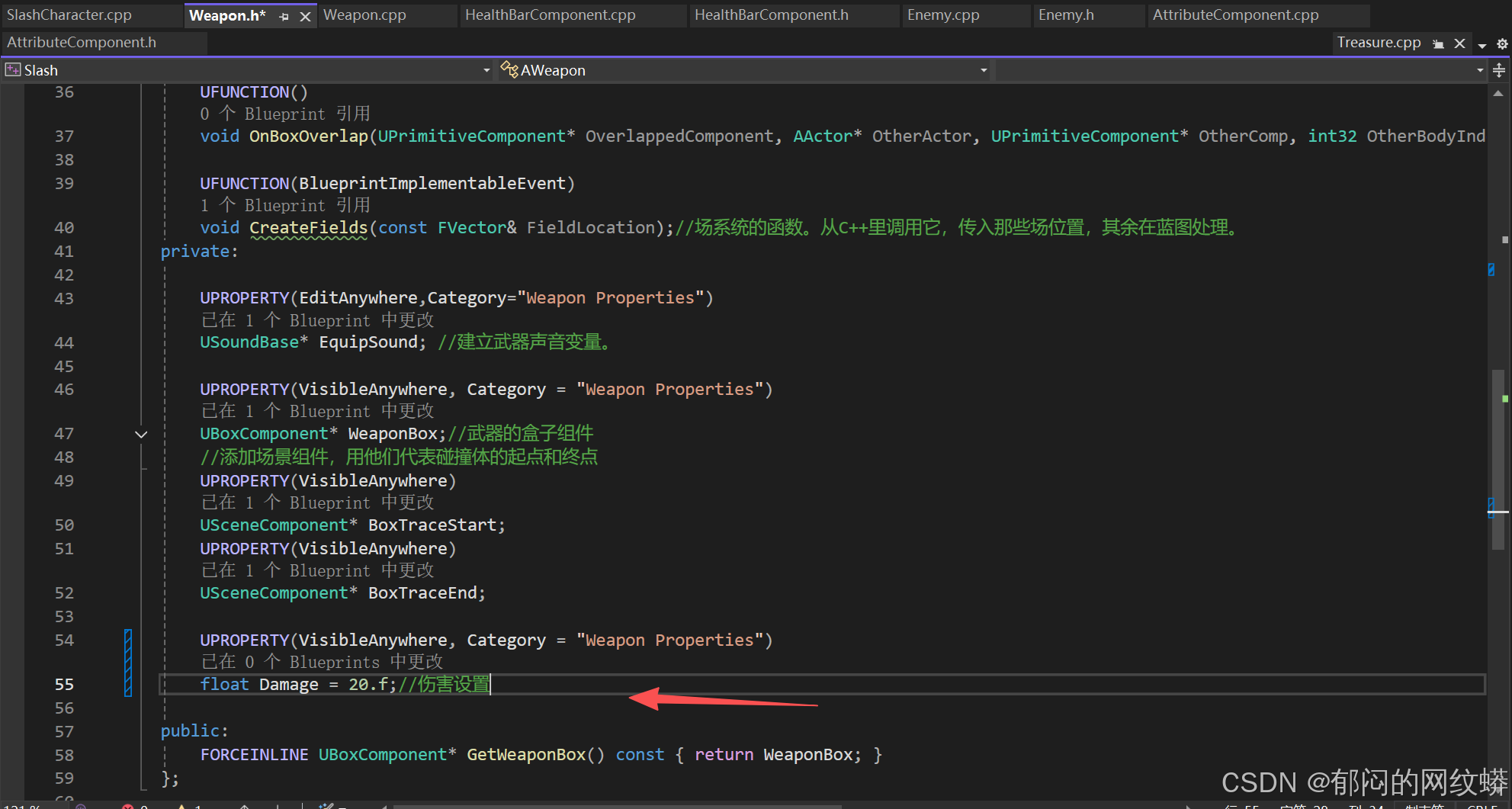Click the 20.f value on line 55
The width and height of the screenshot is (1512, 809).
click(368, 685)
